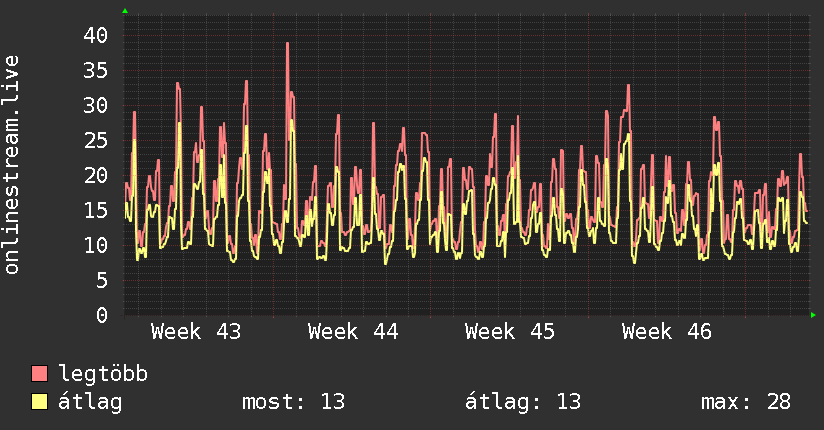This screenshot has height=430, width=824.
Task: Click the Week 43 axis label
Action: [x=195, y=332]
